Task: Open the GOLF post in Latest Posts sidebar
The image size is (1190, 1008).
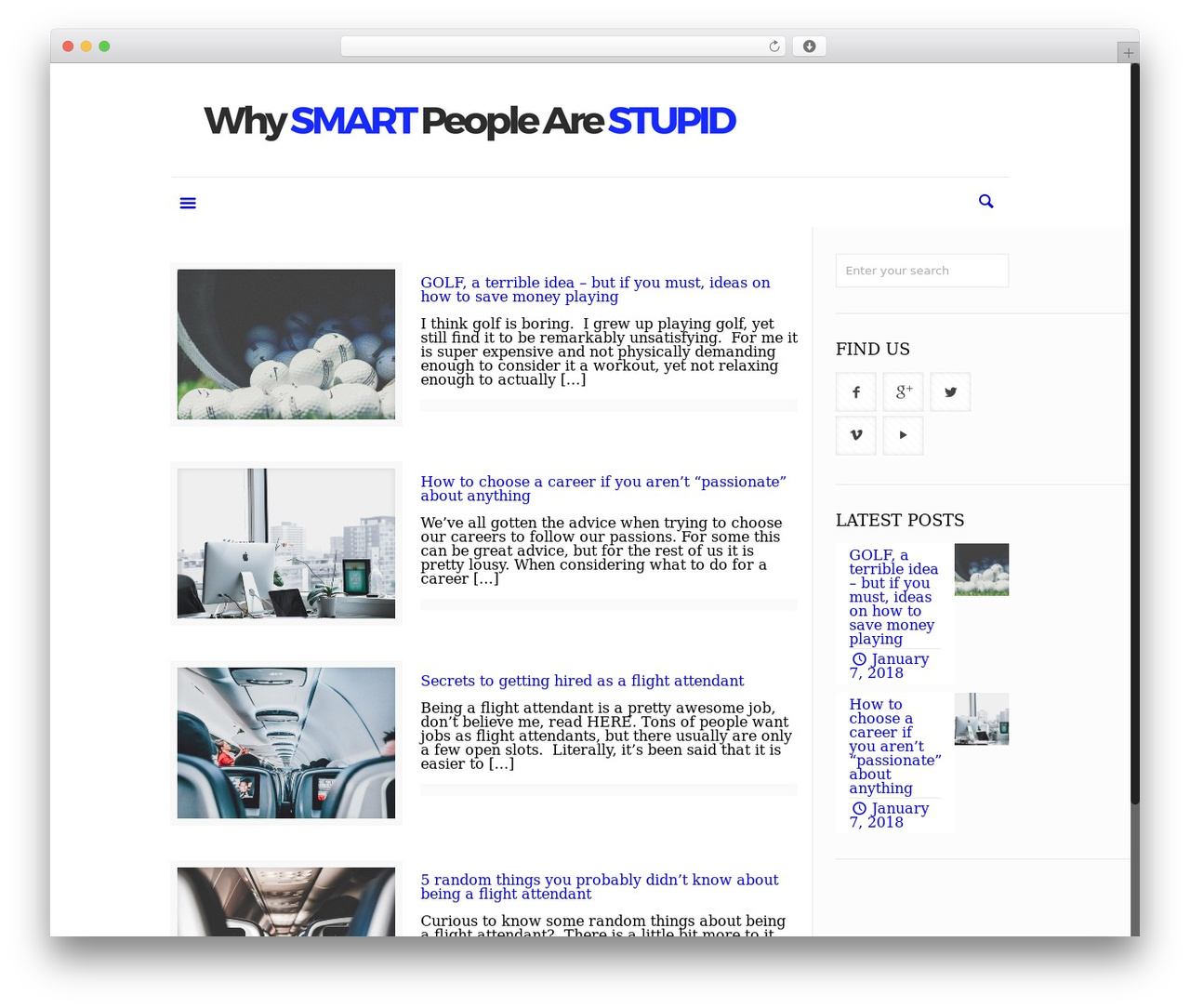Action: tap(893, 597)
